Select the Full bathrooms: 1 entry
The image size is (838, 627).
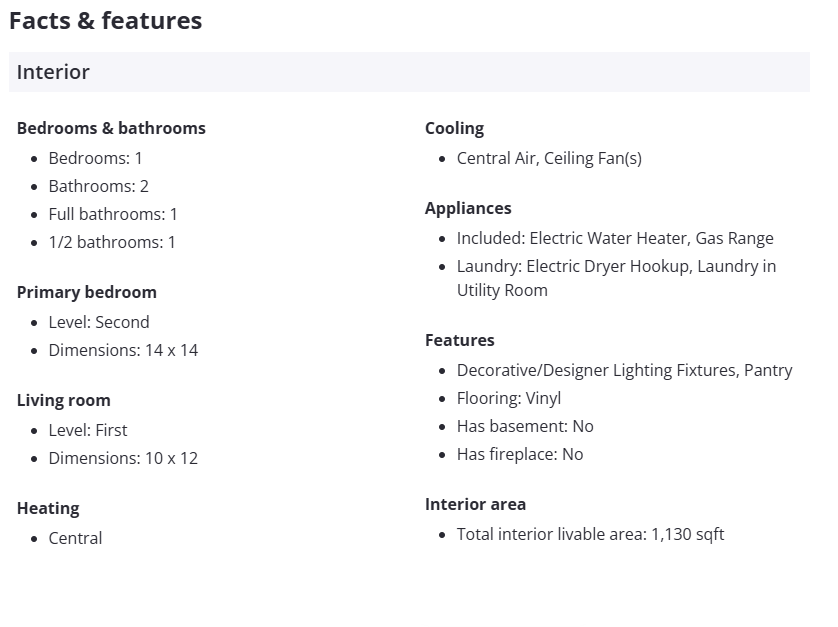(x=113, y=214)
